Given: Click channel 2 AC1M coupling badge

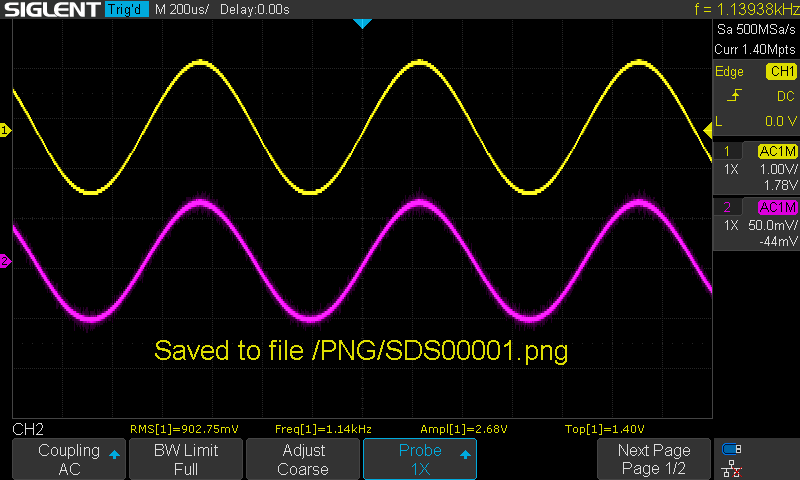Looking at the screenshot, I should point(778,207).
